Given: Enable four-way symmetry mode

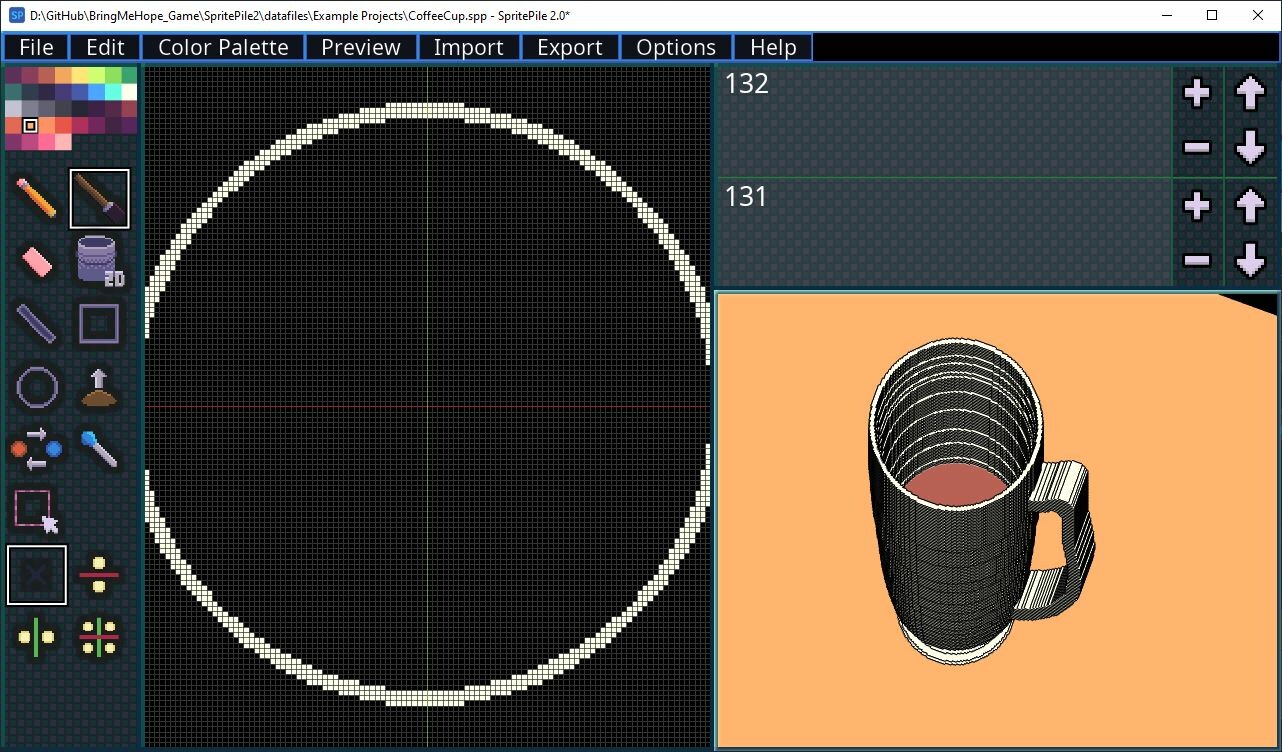Looking at the screenshot, I should pyautogui.click(x=98, y=638).
